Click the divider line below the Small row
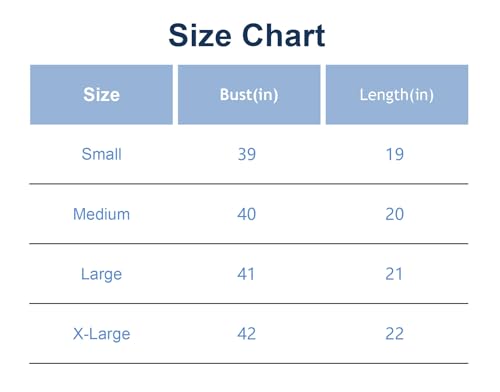Image resolution: width=500 pixels, height=392 pixels. tap(249, 184)
